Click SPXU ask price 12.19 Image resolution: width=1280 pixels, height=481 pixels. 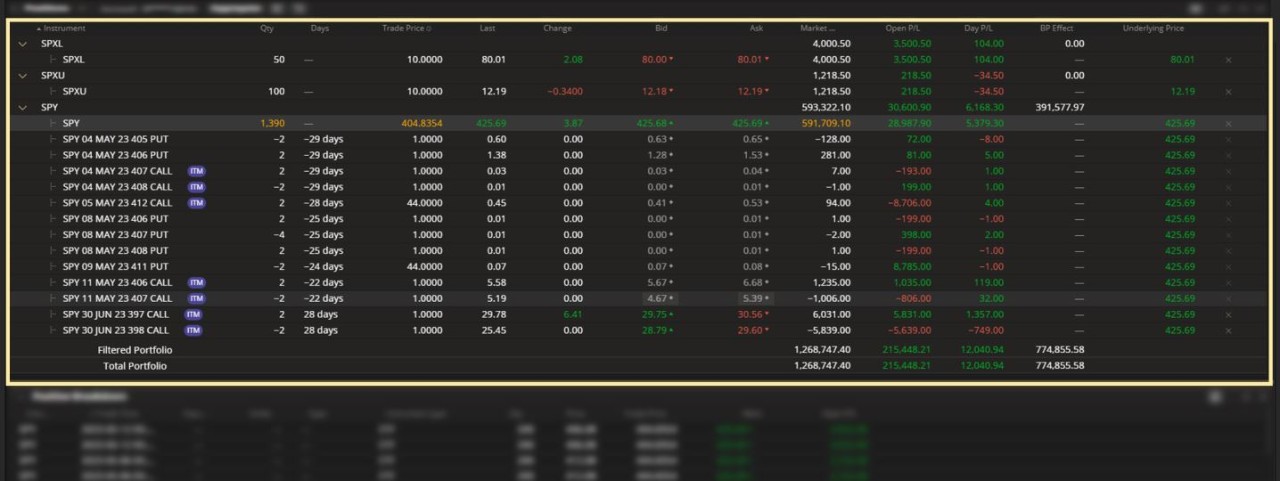tap(749, 92)
